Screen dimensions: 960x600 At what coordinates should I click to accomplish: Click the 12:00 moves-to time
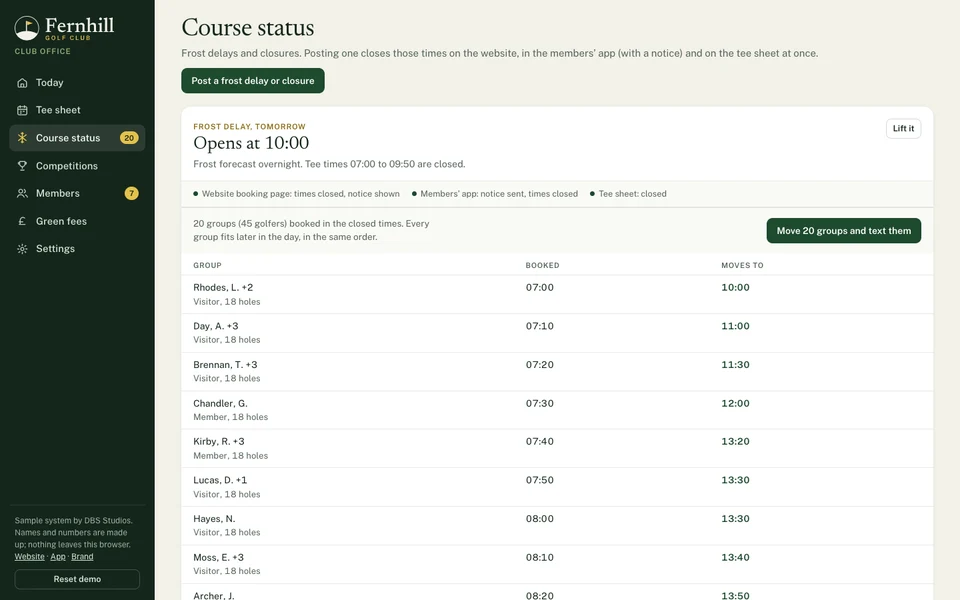coord(735,403)
